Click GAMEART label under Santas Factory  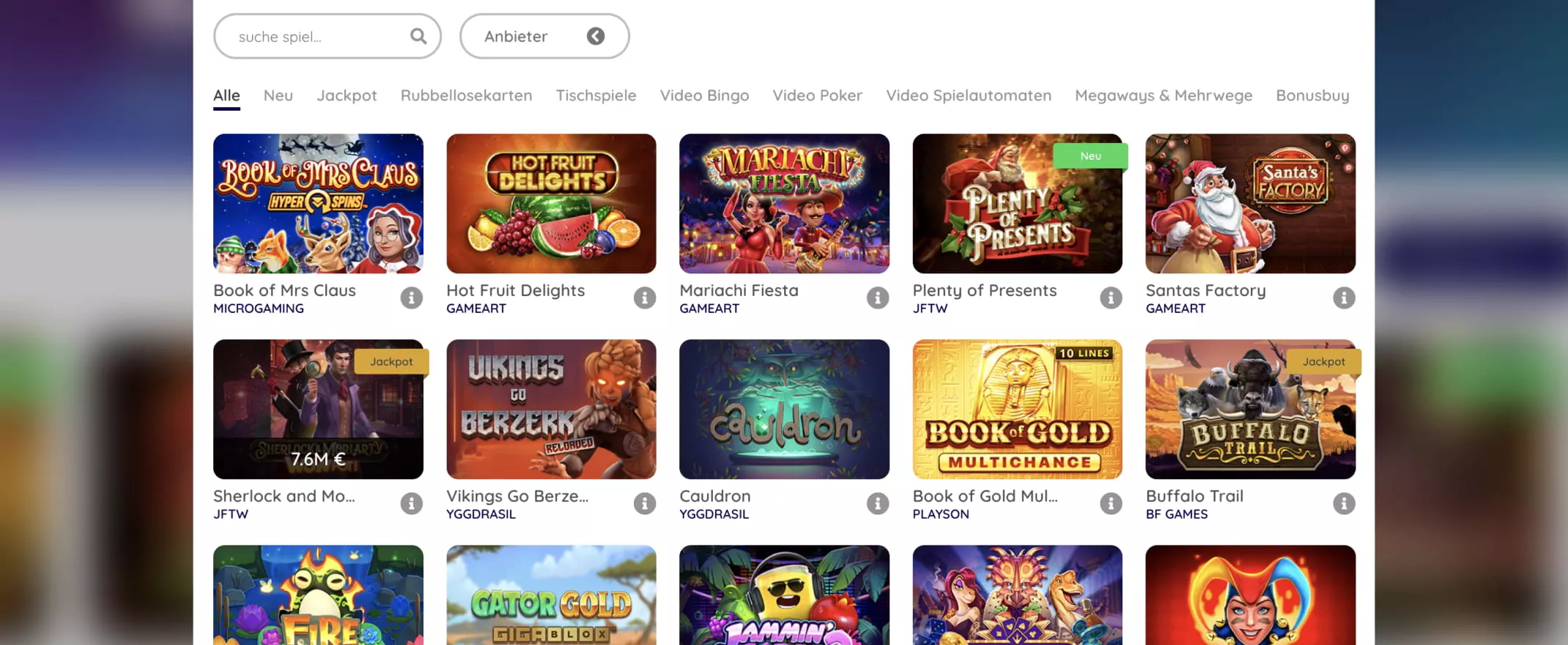pos(1175,309)
